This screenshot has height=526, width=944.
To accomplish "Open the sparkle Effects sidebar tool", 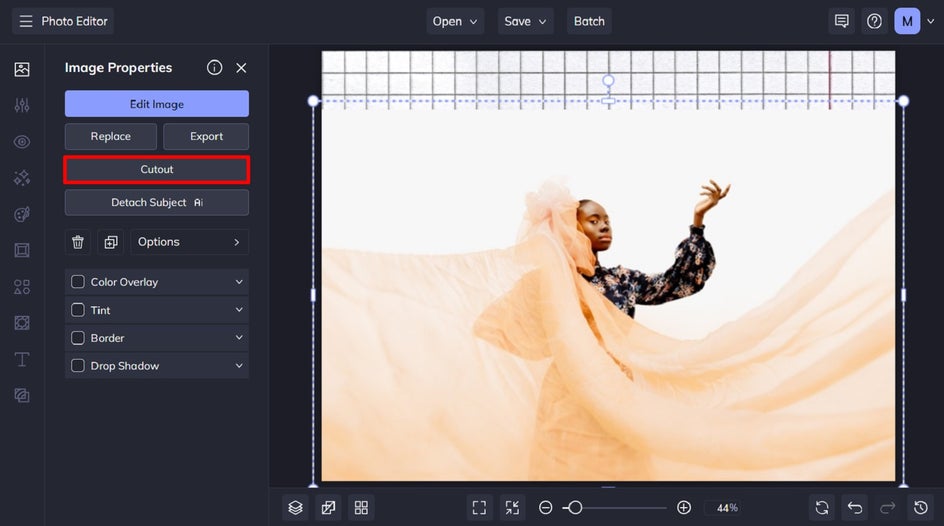I will coord(22,178).
